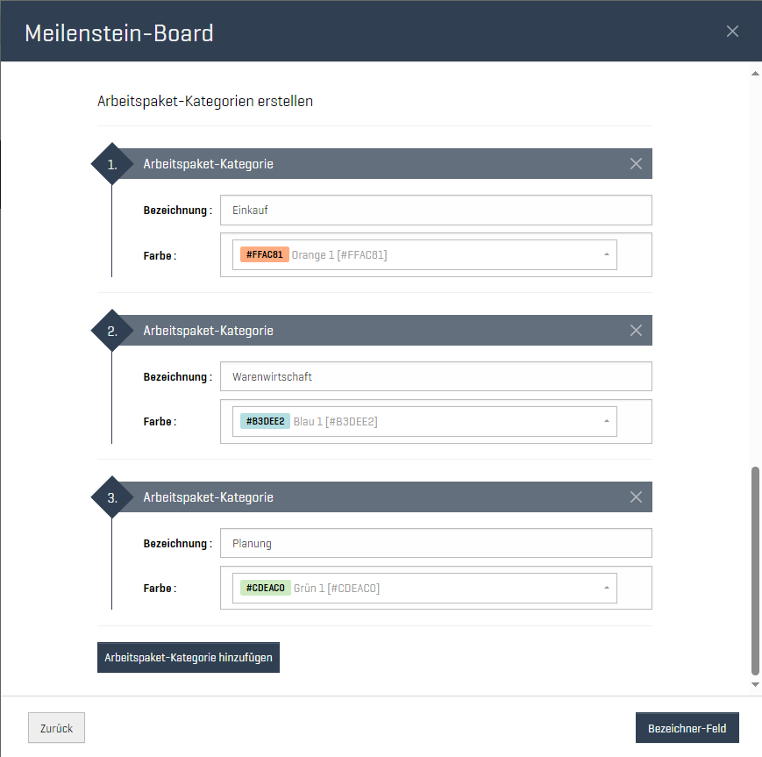The width and height of the screenshot is (762, 757).
Task: Open the Grün 1 color dropdown
Action: (x=427, y=588)
